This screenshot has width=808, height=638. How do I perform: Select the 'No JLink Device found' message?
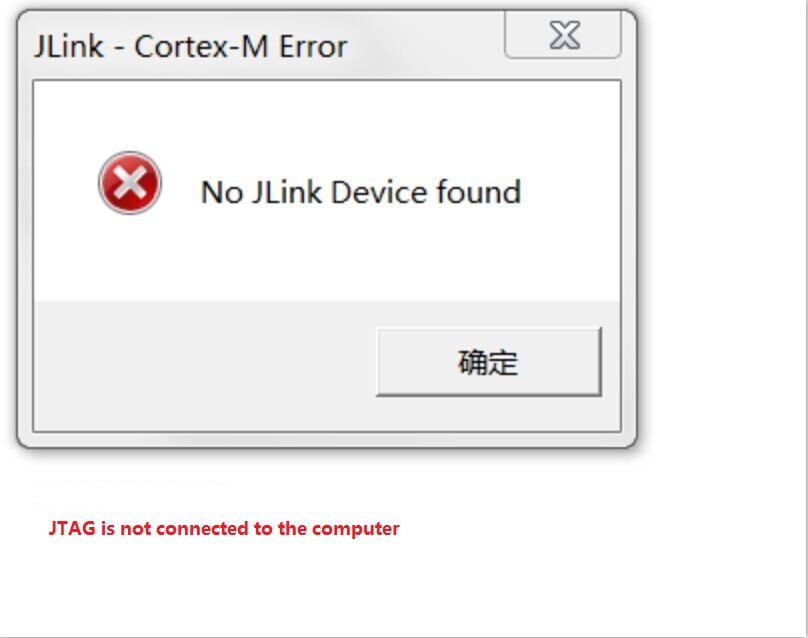[361, 192]
